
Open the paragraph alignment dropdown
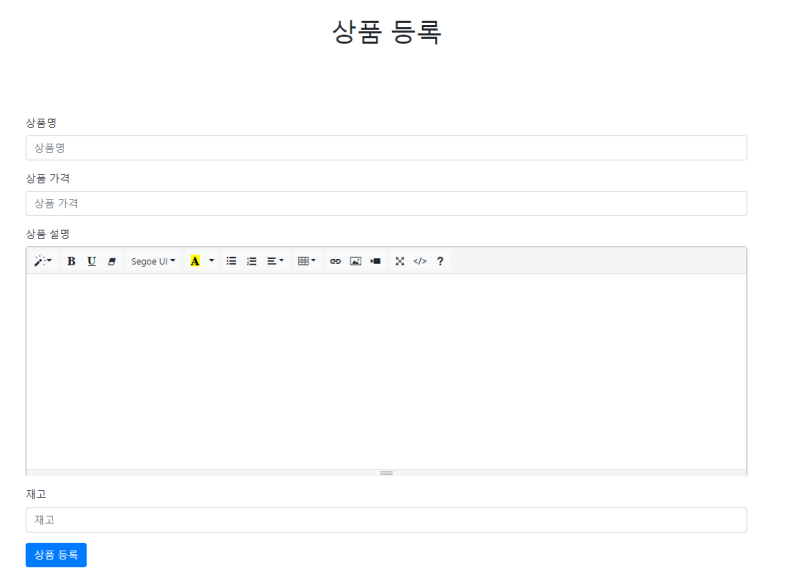(x=275, y=261)
